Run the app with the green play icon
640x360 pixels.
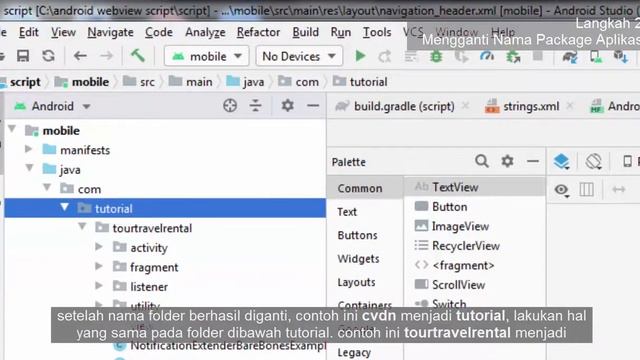click(360, 56)
